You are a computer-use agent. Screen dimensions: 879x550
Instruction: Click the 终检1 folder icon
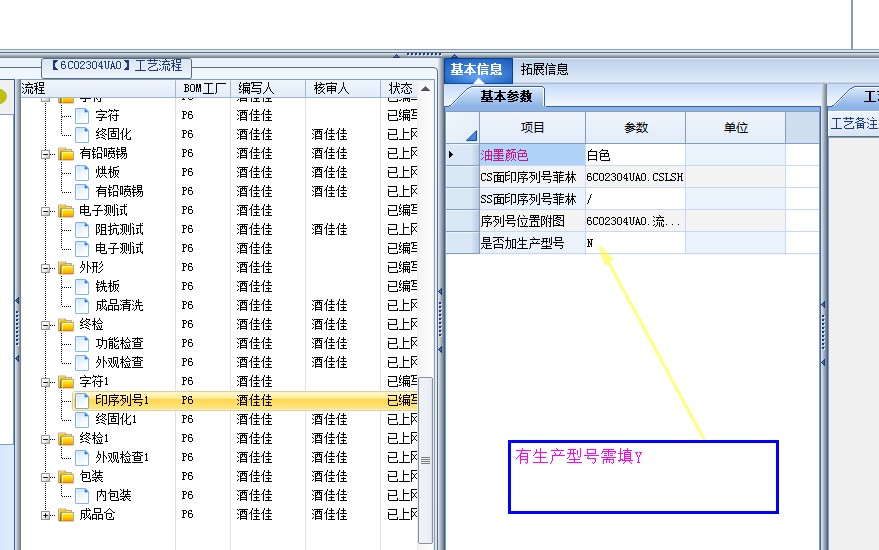(x=66, y=439)
